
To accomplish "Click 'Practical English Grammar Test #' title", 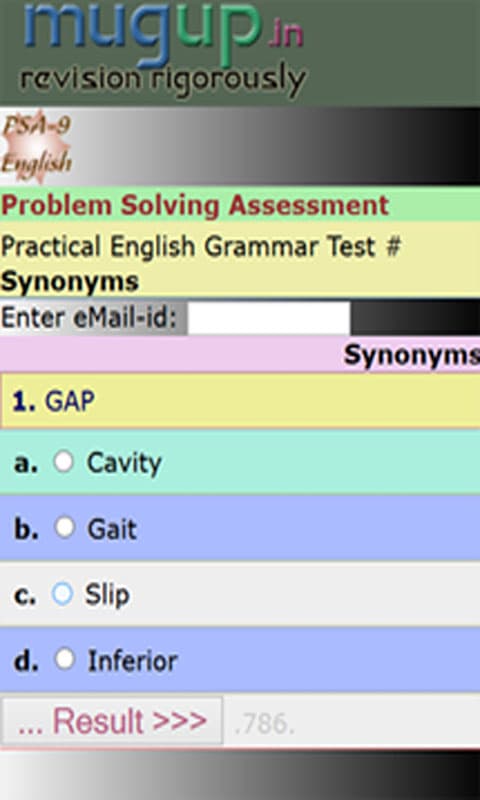I will click(x=200, y=247).
